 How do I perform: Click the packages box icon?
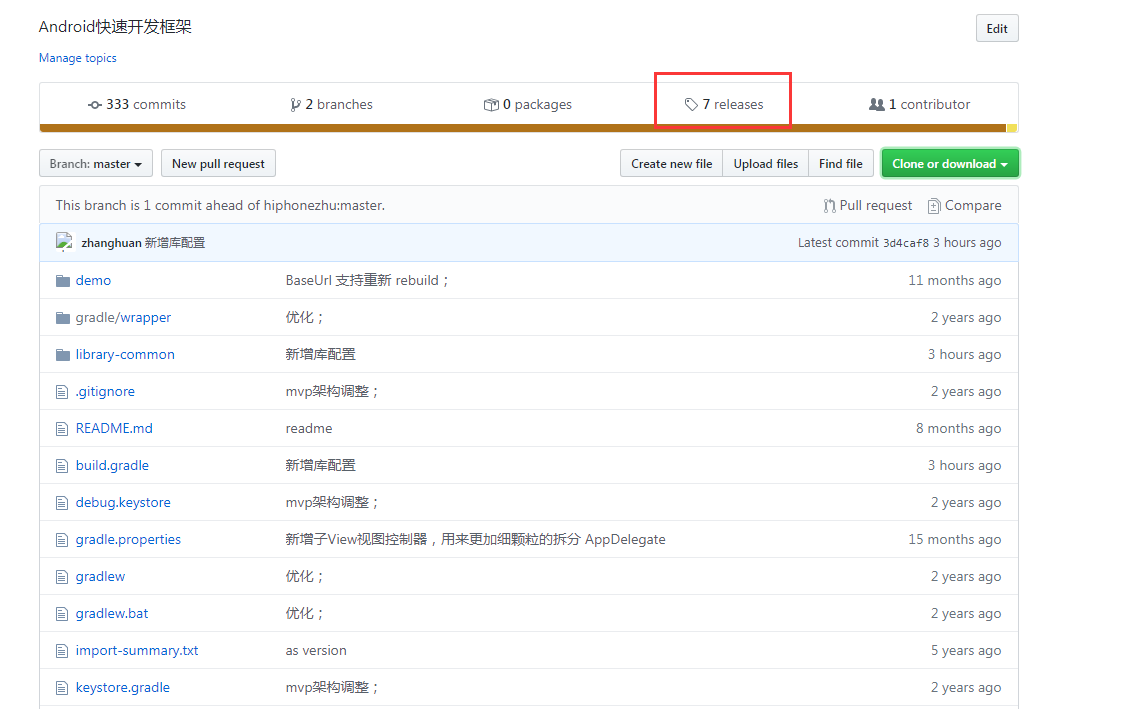click(x=491, y=105)
